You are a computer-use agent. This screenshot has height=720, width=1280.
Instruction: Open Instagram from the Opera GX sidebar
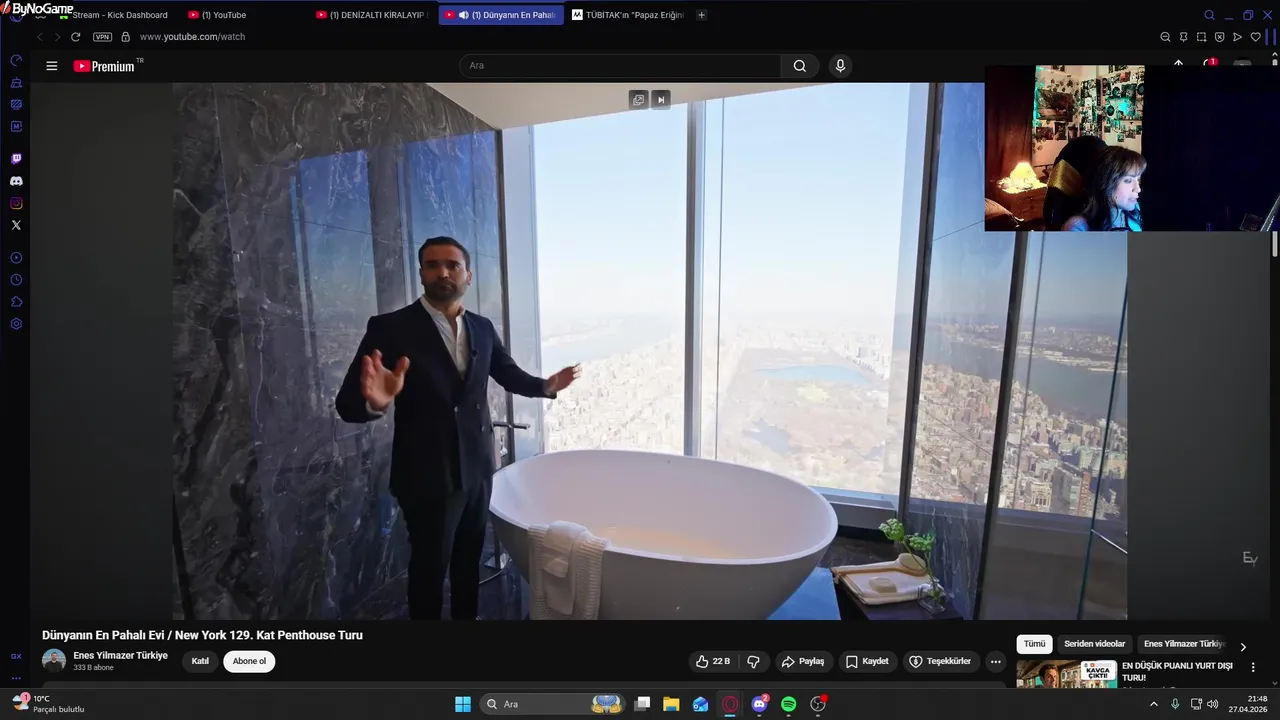(16, 203)
